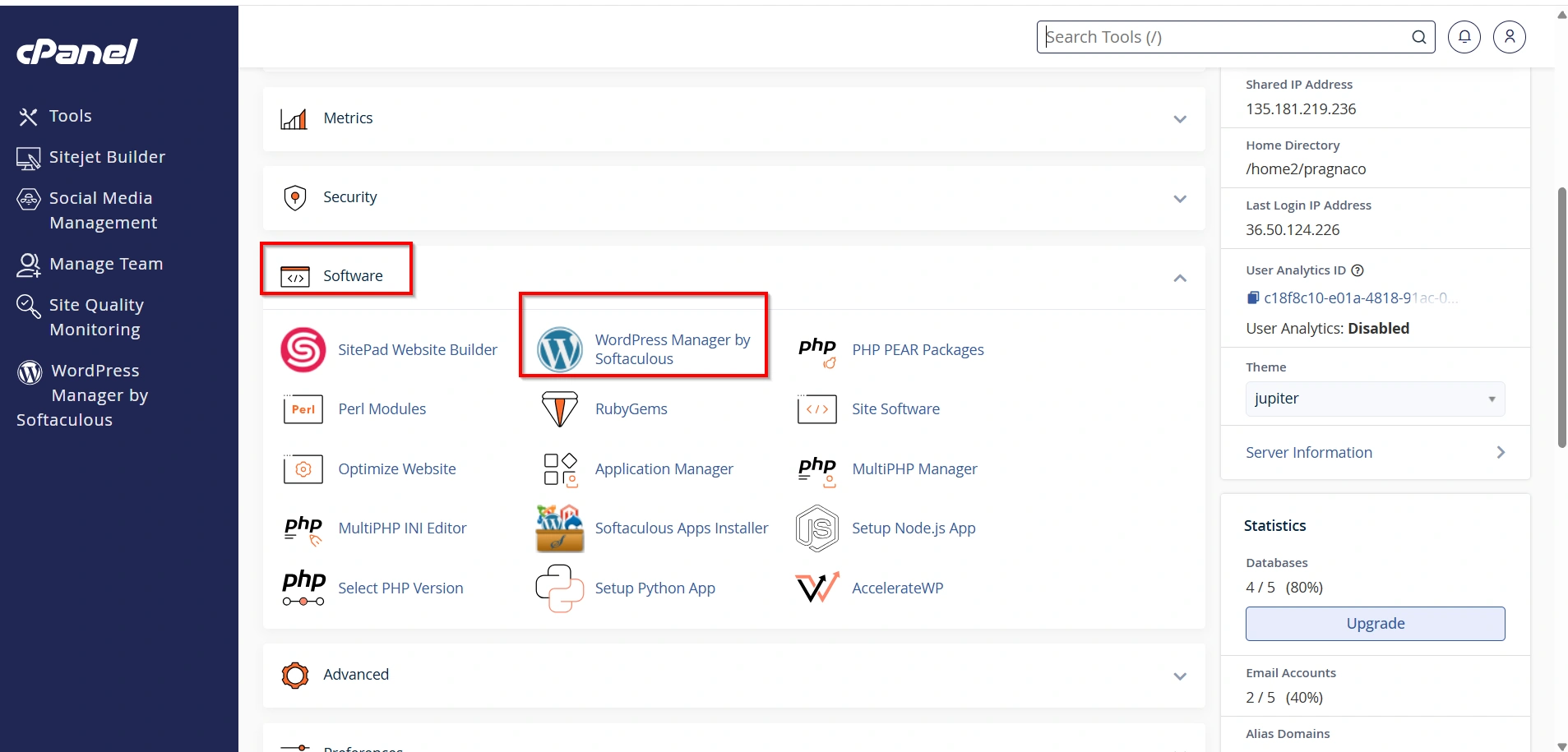Open the RubyGems link
The width and height of the screenshot is (1568, 752).
click(631, 409)
